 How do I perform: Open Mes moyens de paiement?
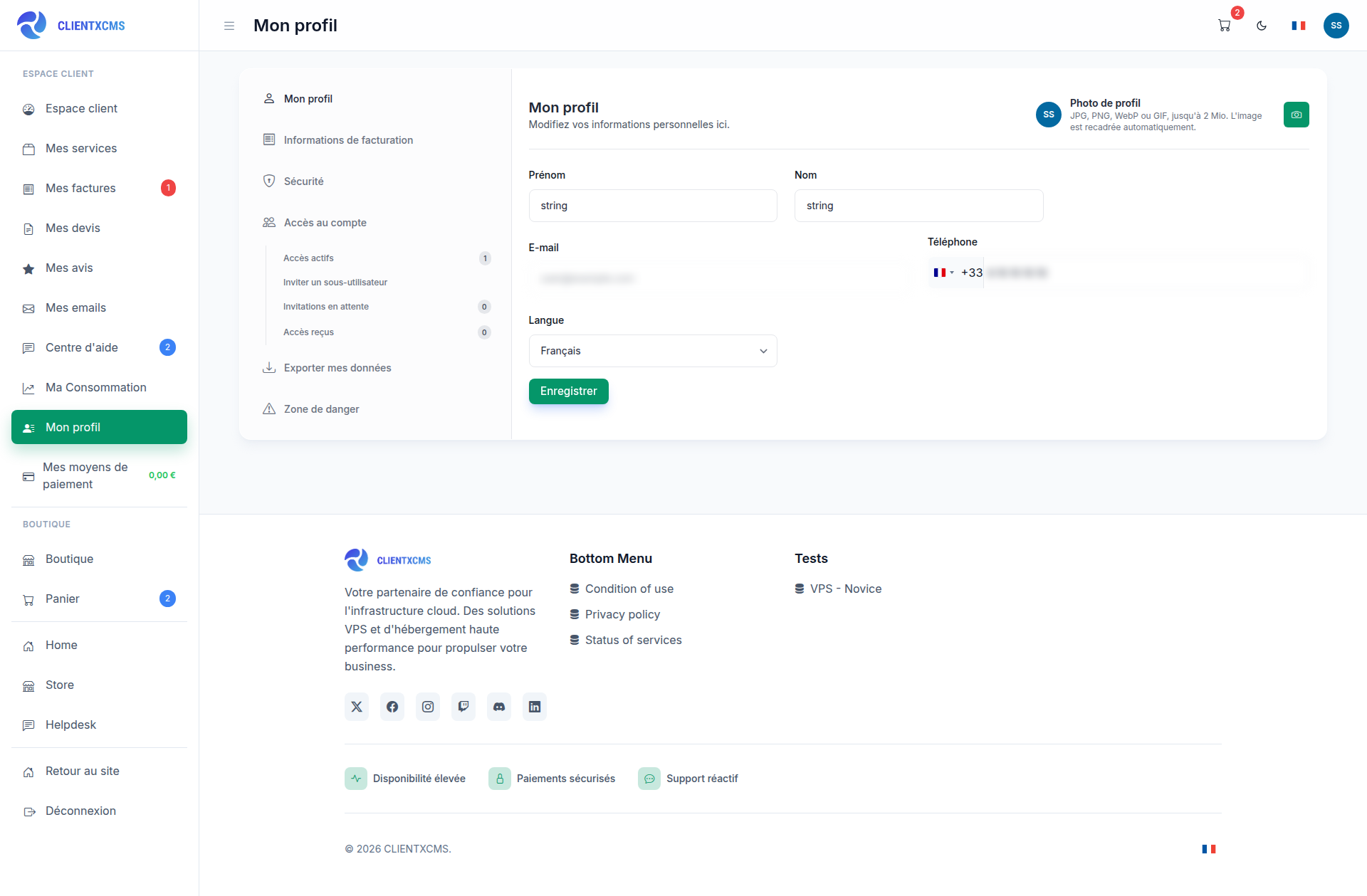99,476
